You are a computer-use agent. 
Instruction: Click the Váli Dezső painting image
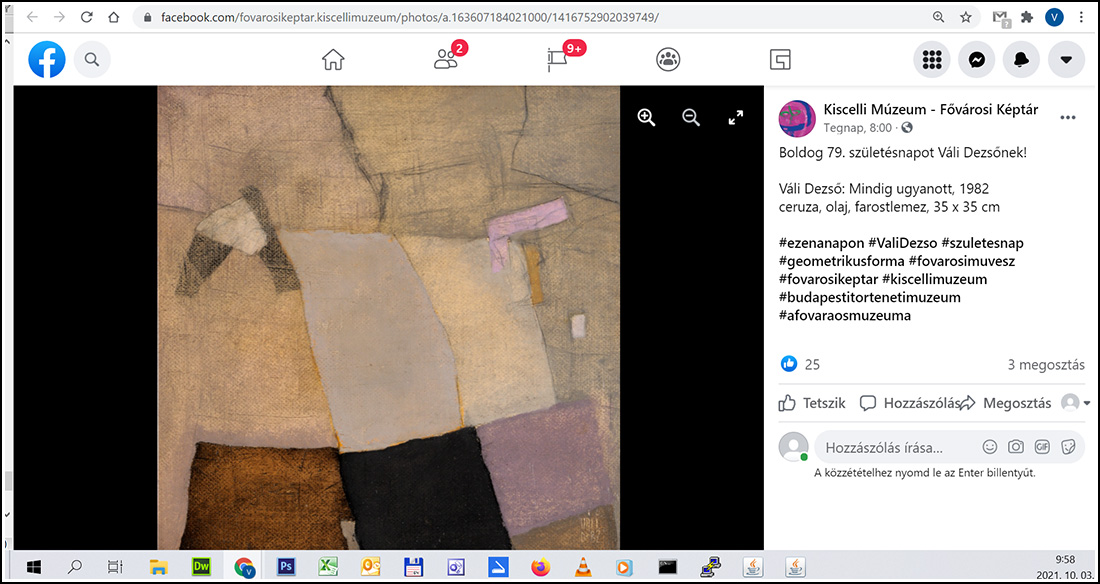pyautogui.click(x=389, y=317)
